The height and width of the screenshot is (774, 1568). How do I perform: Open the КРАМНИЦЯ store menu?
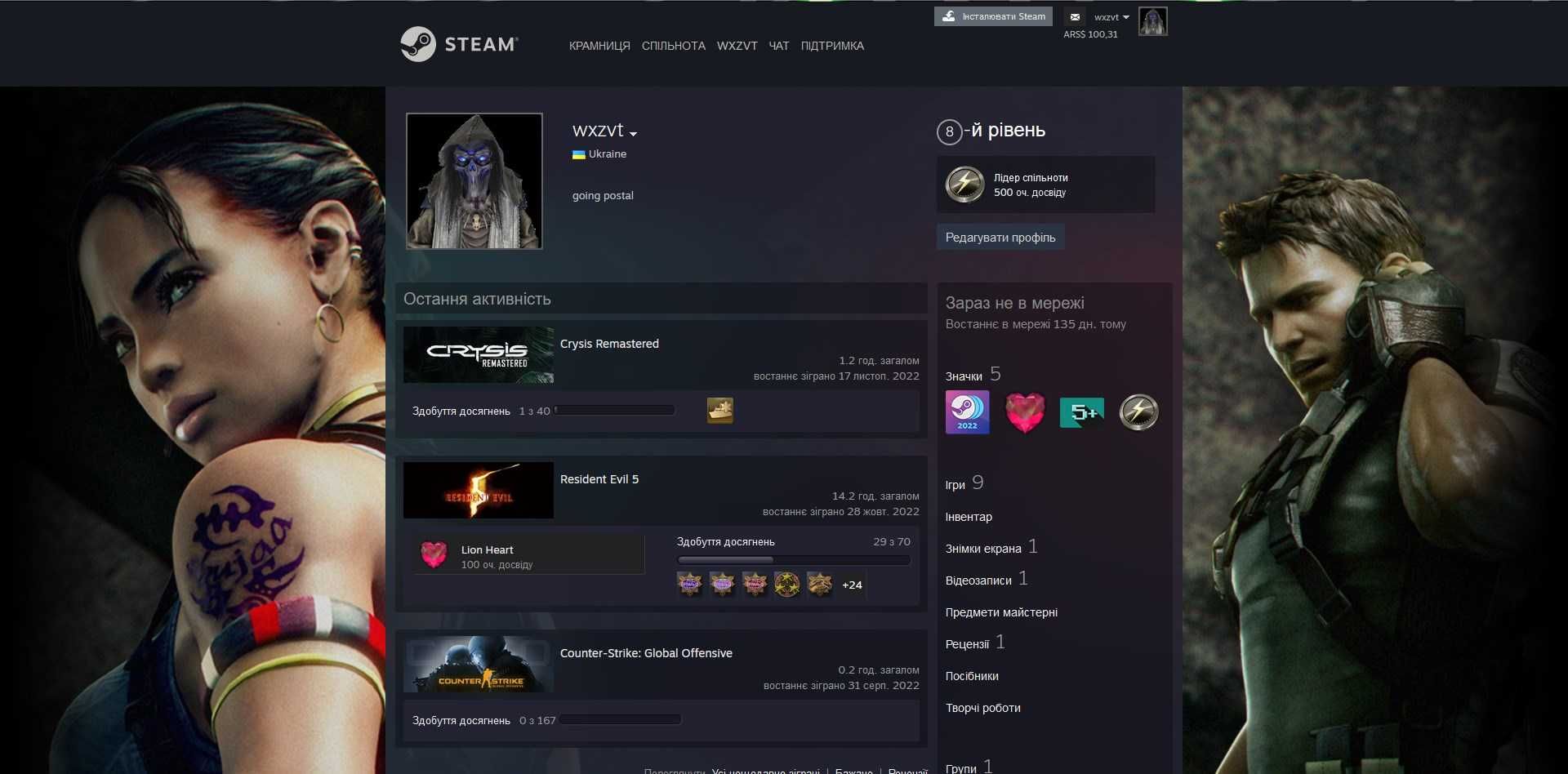click(x=599, y=46)
